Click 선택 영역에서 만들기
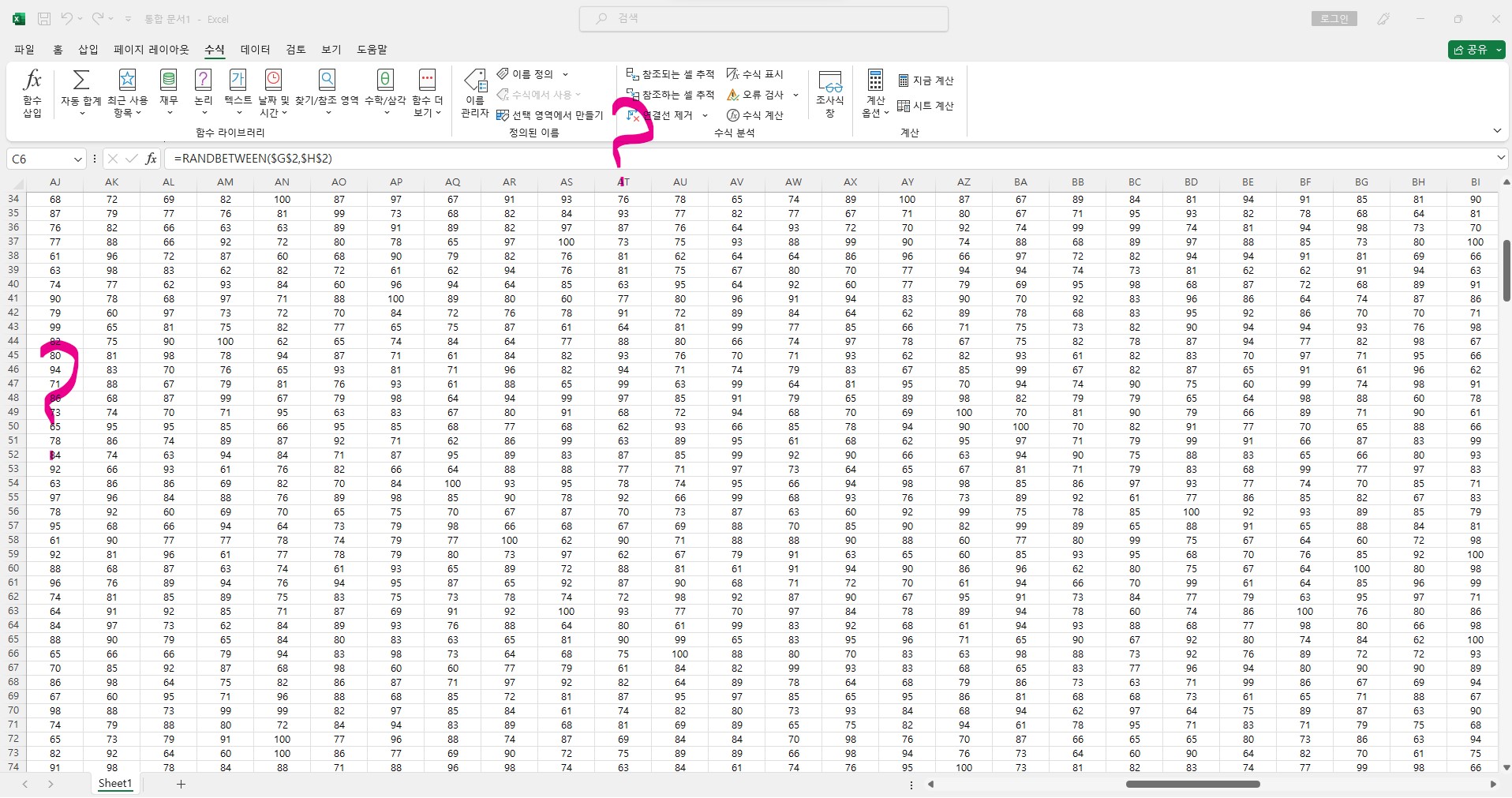The width and height of the screenshot is (1512, 798). tap(549, 115)
